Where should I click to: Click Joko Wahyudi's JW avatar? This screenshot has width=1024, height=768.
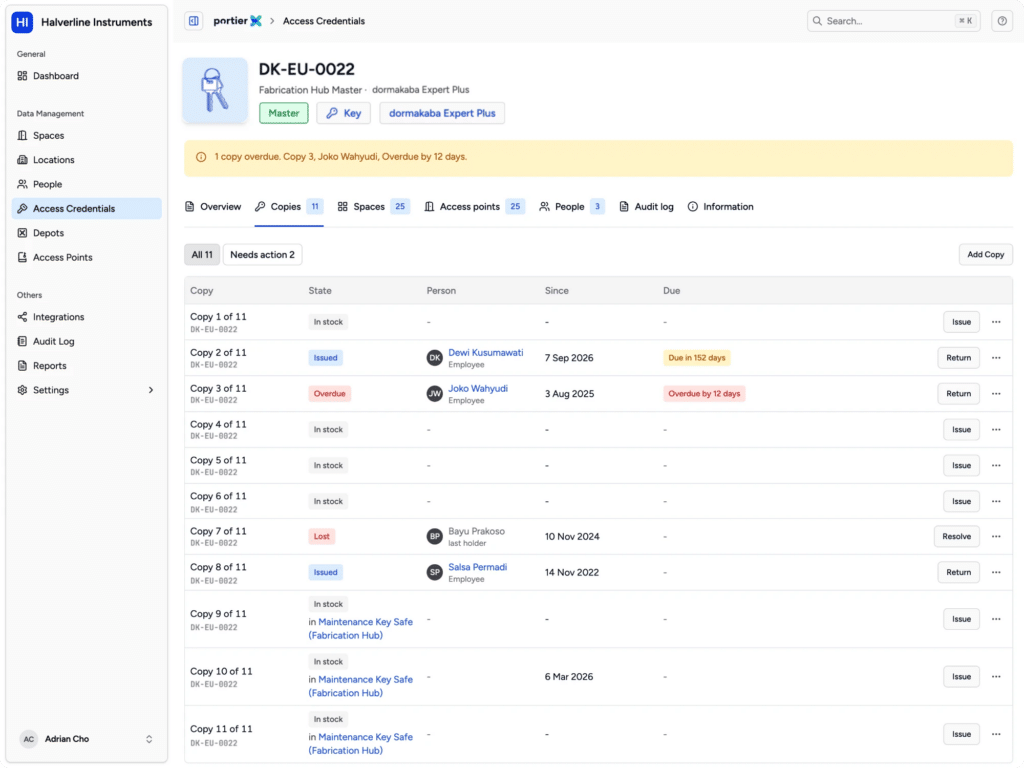434,394
